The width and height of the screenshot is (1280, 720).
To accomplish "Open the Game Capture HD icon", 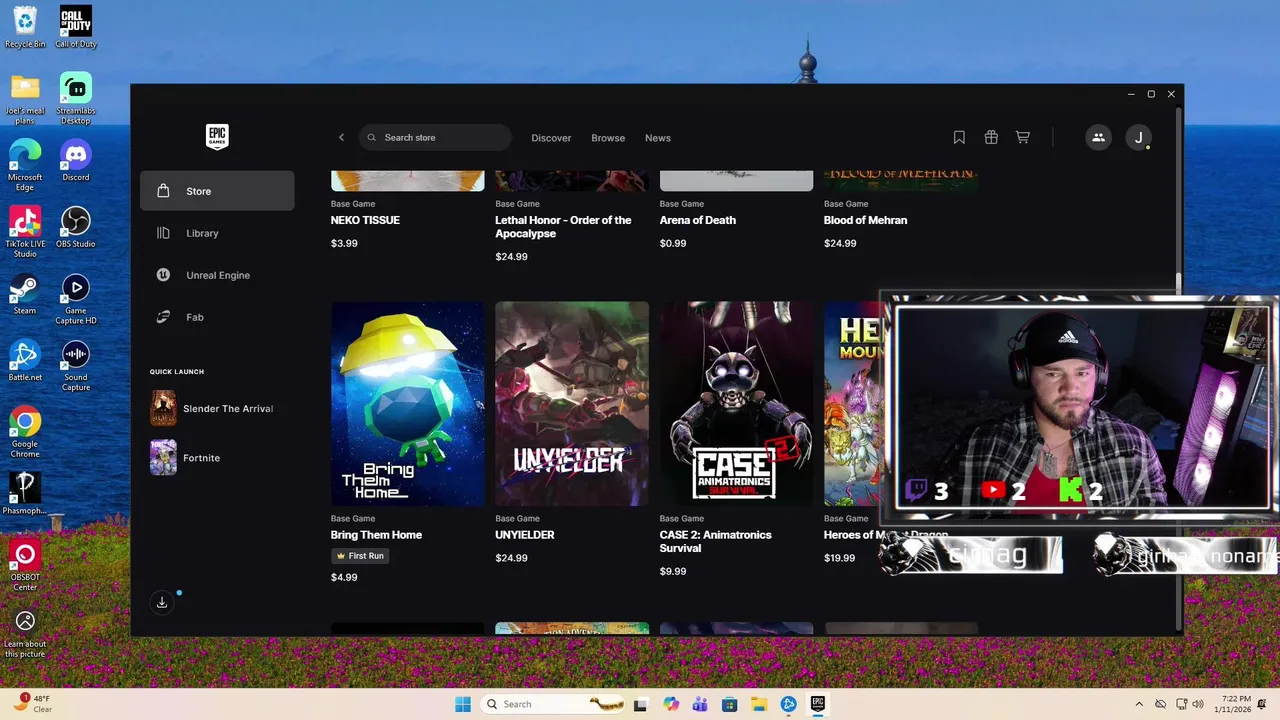I will [76, 299].
